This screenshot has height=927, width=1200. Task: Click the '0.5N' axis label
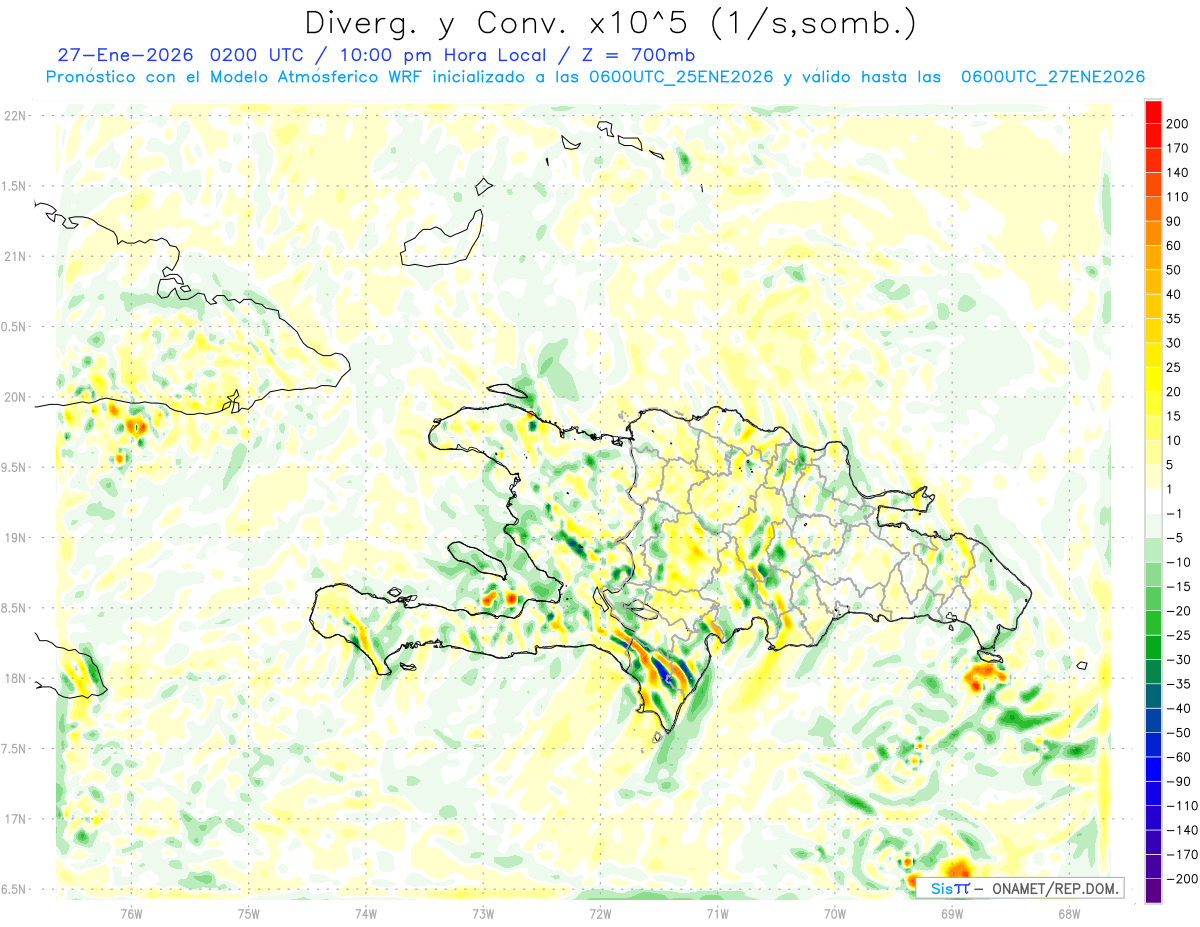[15, 327]
